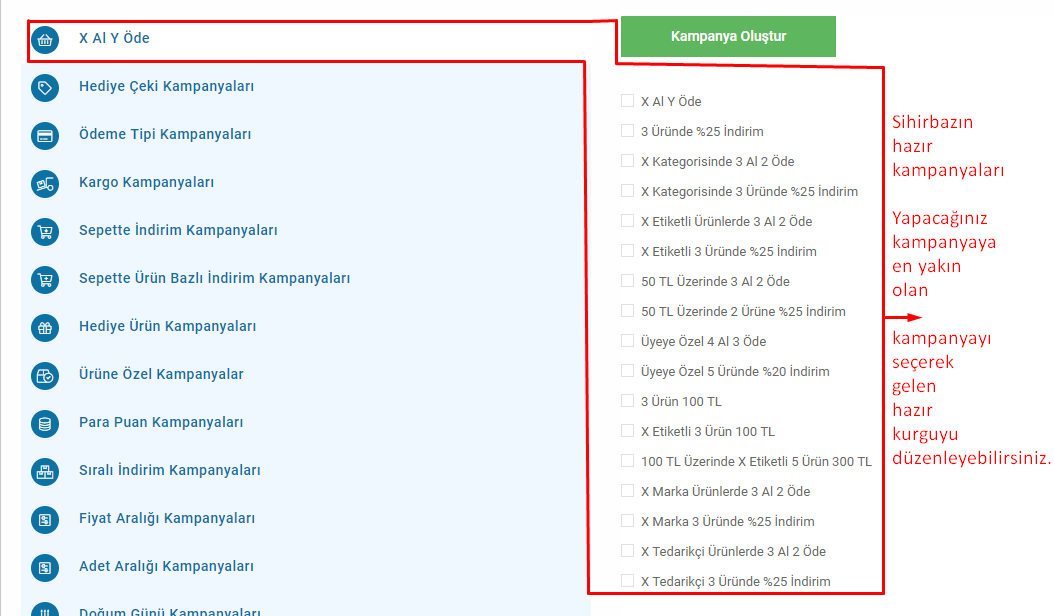
Task: Click the credit card icon for Ödeme Tipi Kampanyaları
Action: [45, 136]
